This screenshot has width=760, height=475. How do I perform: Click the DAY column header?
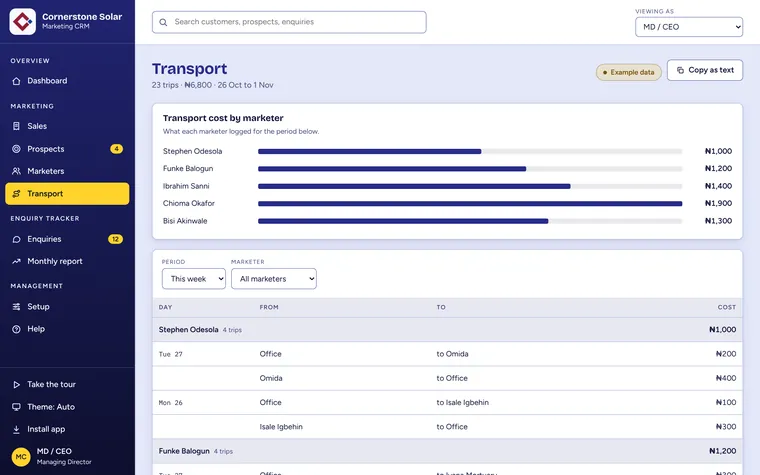coord(165,307)
